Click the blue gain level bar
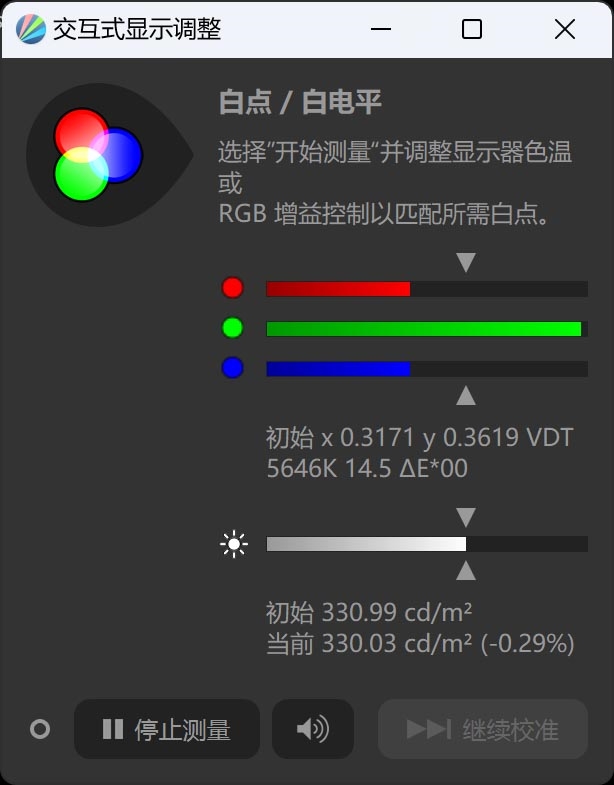 (x=427, y=369)
